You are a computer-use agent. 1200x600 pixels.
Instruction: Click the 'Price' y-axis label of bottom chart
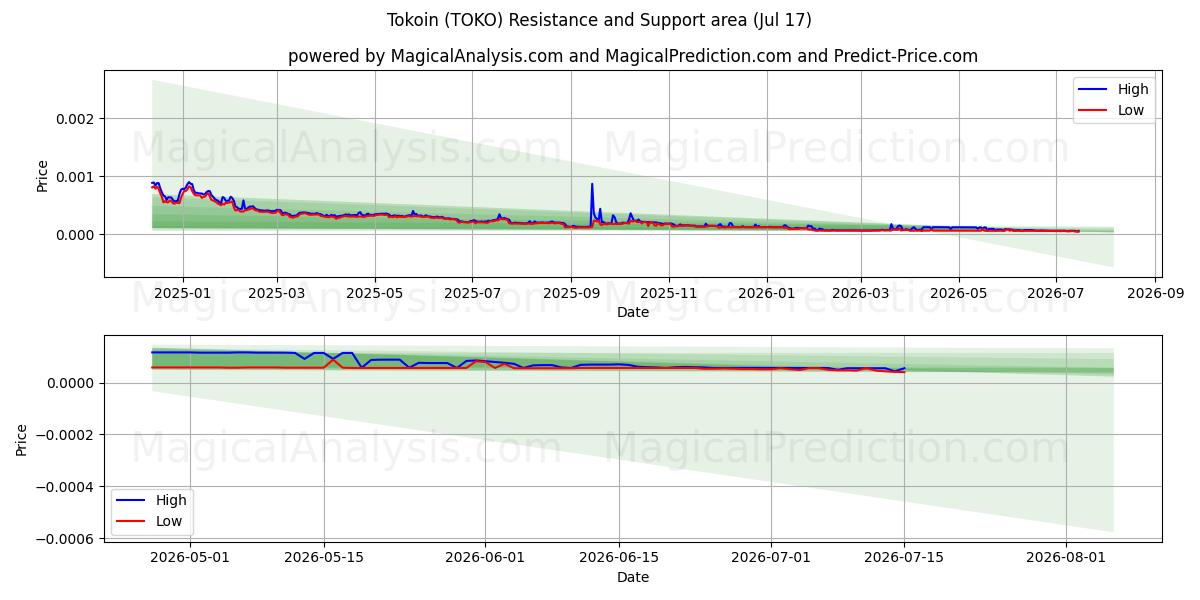(x=22, y=440)
